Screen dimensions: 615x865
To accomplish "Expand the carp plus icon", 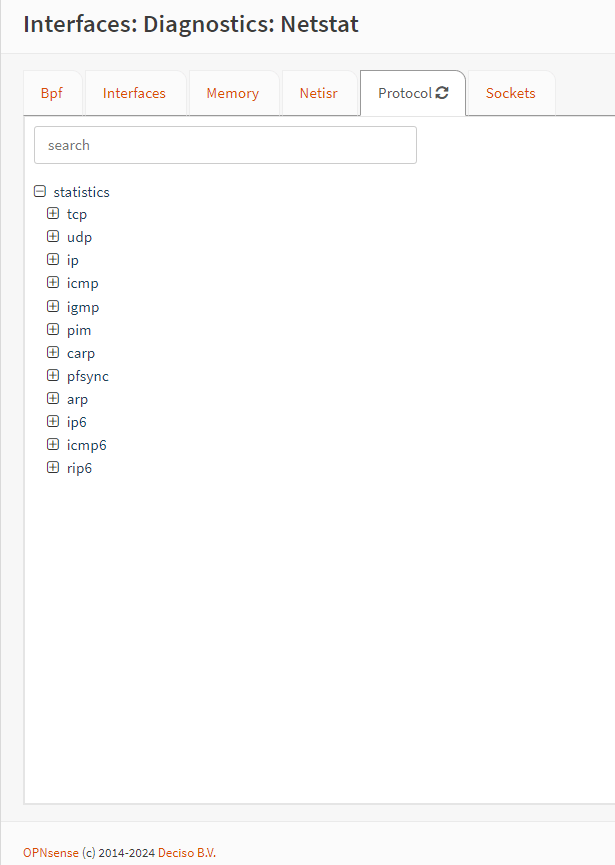I will (53, 353).
